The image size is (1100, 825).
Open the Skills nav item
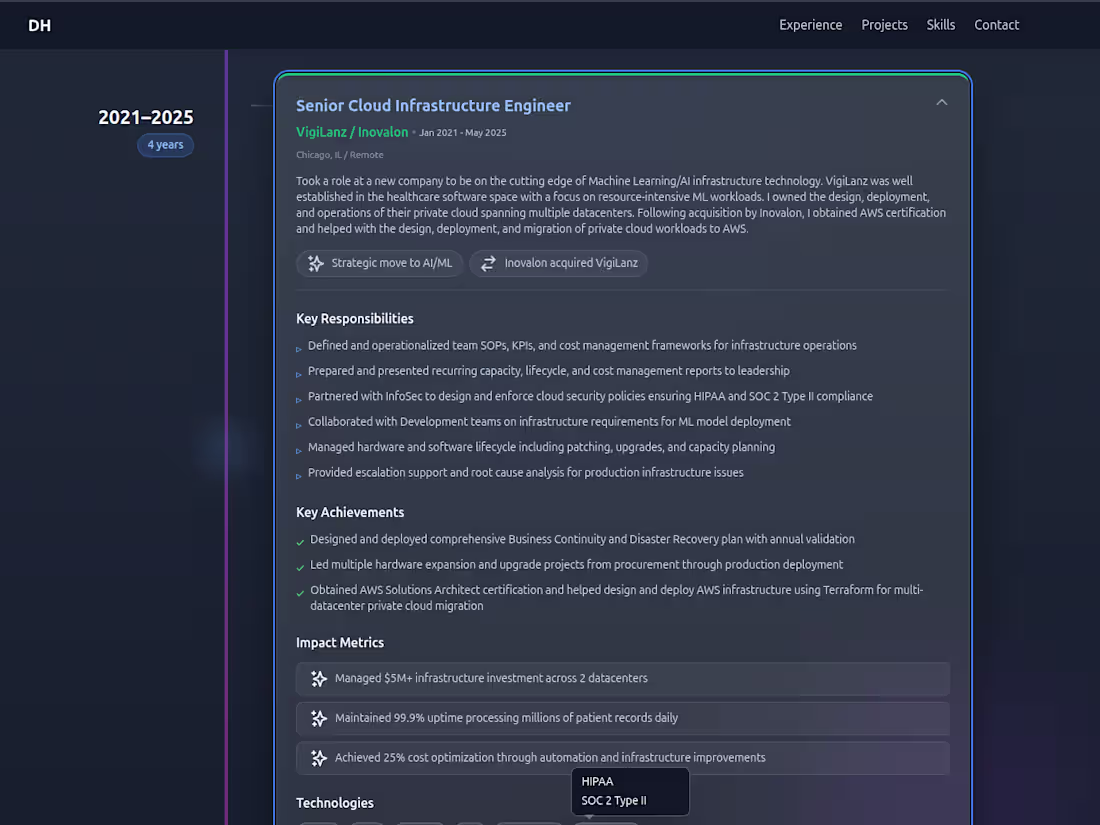pos(940,25)
